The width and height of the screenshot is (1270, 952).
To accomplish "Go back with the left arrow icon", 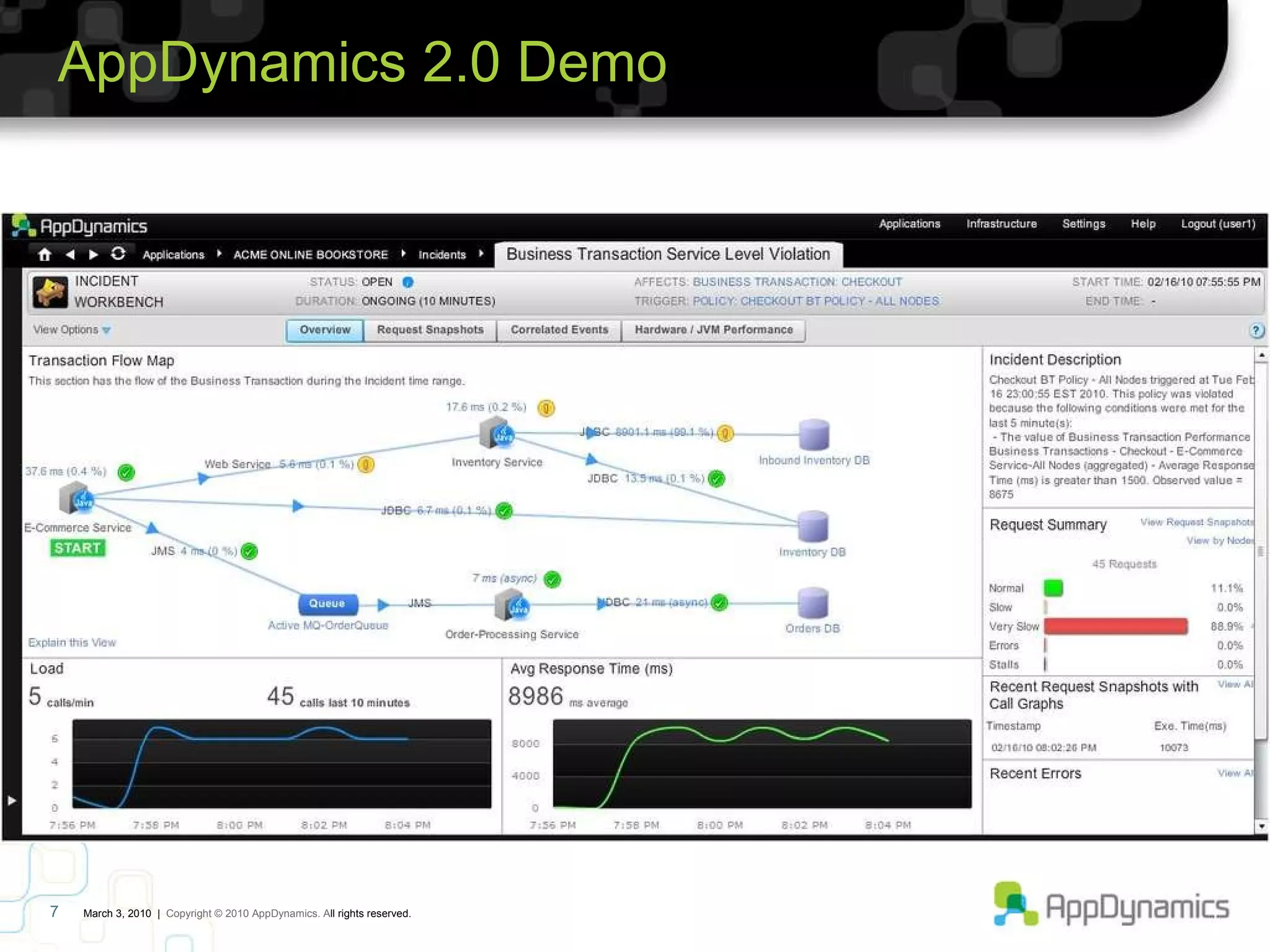I will (70, 255).
